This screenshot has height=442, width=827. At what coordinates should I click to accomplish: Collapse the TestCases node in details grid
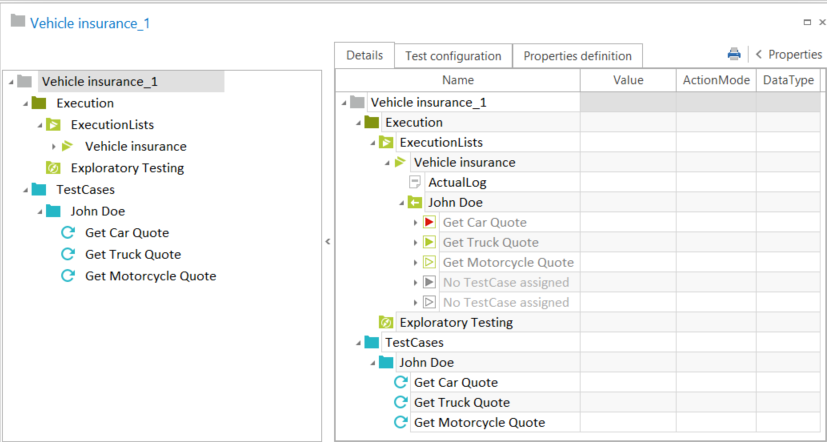click(358, 343)
